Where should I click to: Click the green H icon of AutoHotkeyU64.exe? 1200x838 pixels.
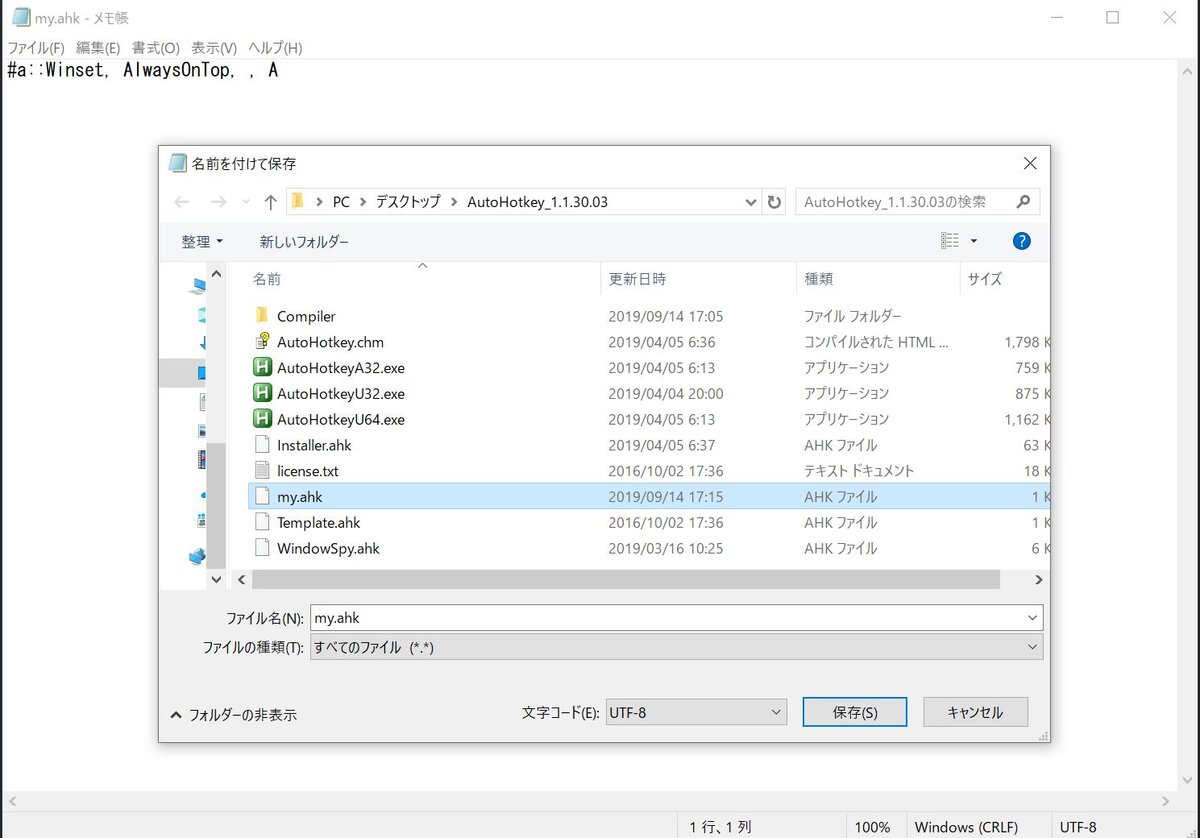pyautogui.click(x=262, y=420)
